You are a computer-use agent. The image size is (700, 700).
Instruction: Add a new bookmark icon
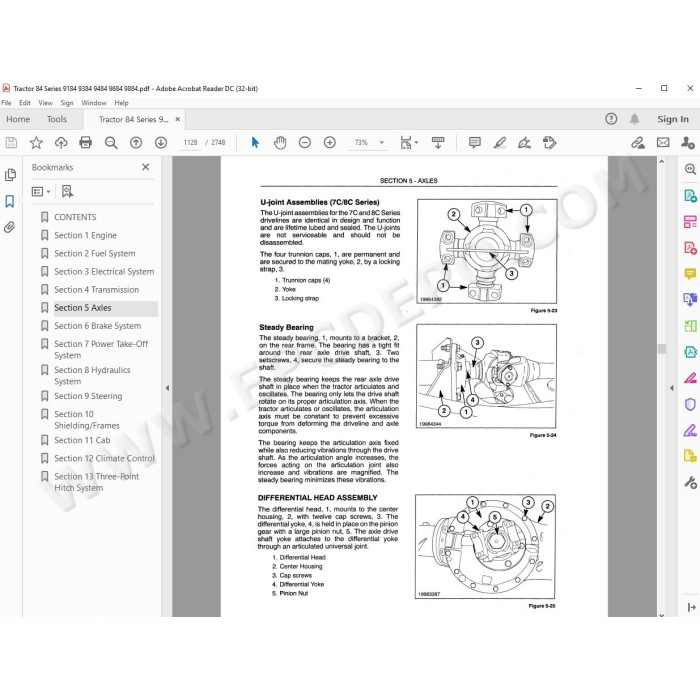point(67,192)
